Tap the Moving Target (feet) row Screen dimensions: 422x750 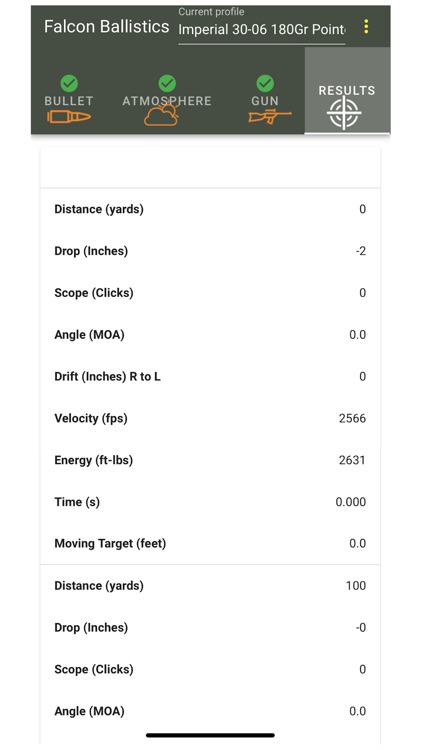pyautogui.click(x=210, y=544)
